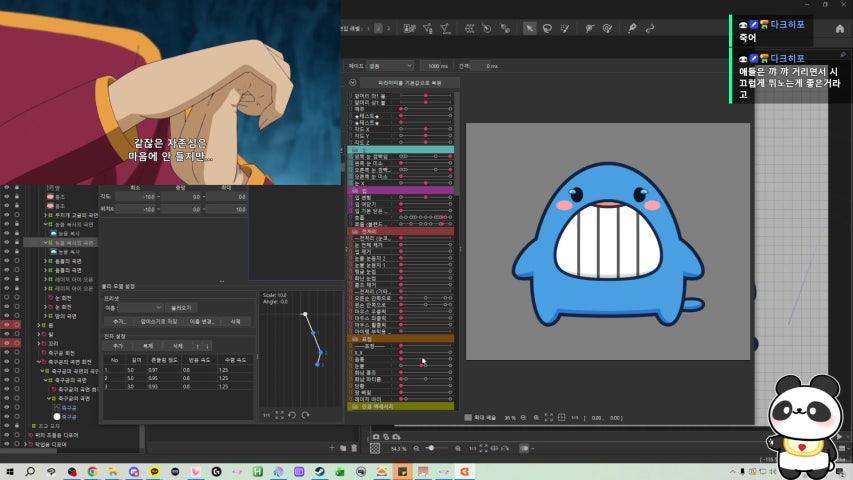Image resolution: width=853 pixels, height=480 pixels.
Task: Click the pen-shaped tool icon in top toolbar
Action: coord(632,28)
